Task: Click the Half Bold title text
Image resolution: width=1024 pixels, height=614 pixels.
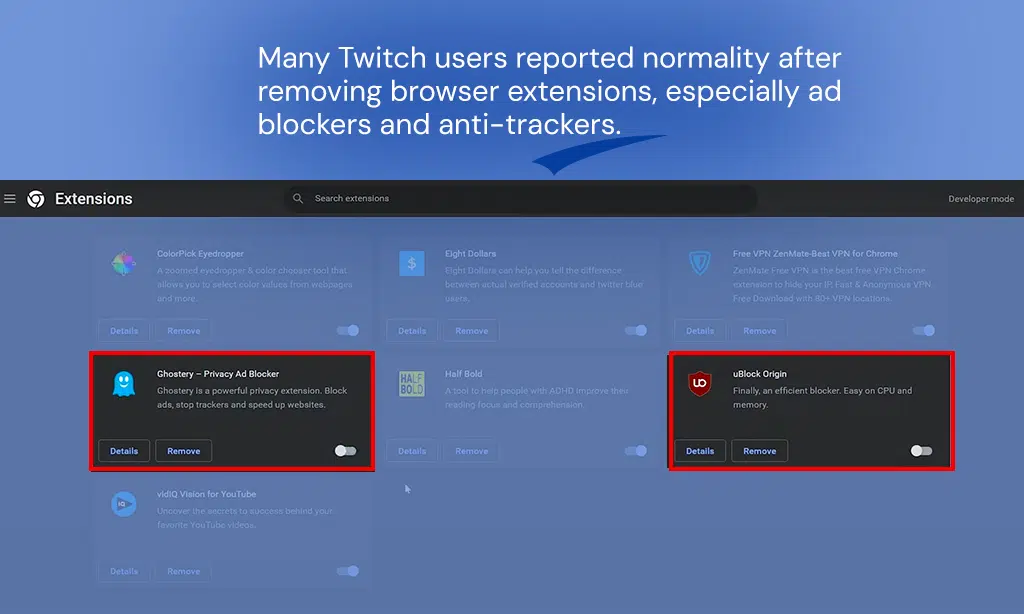Action: (x=463, y=374)
